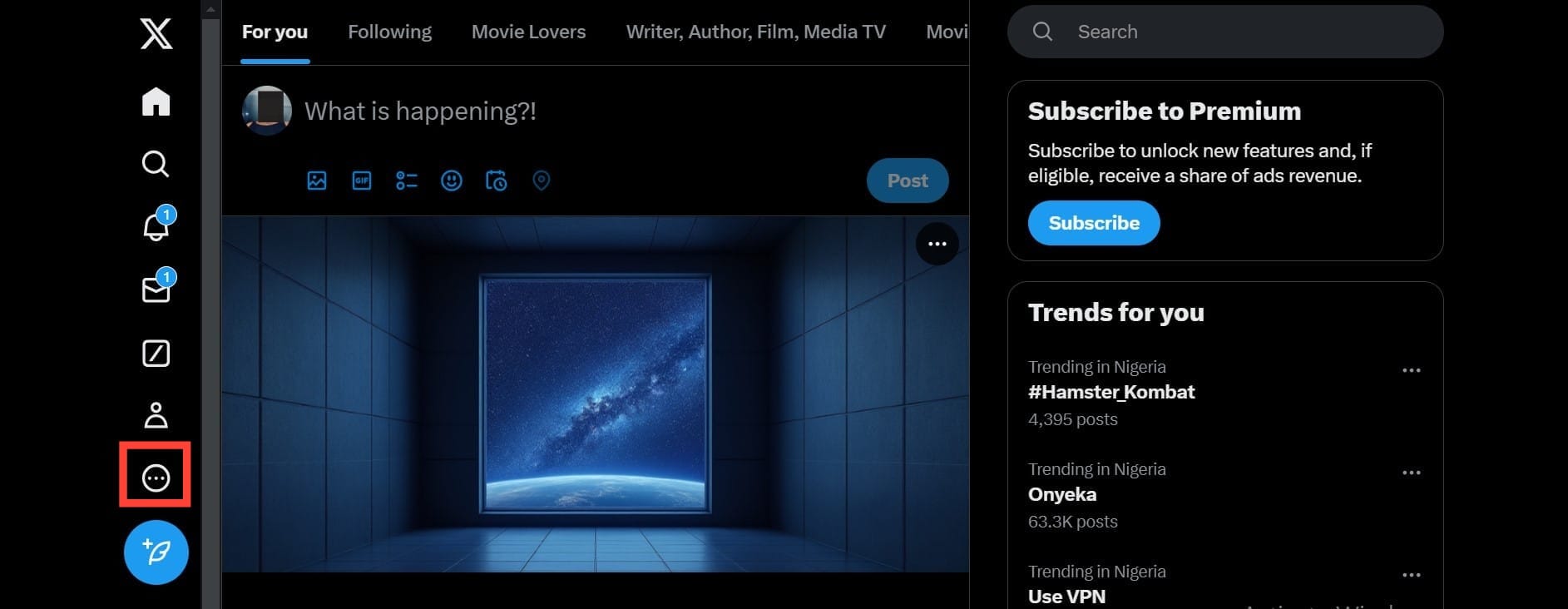This screenshot has width=1568, height=609.
Task: Open the More circle-ellipsis sidebar menu
Action: tap(156, 478)
